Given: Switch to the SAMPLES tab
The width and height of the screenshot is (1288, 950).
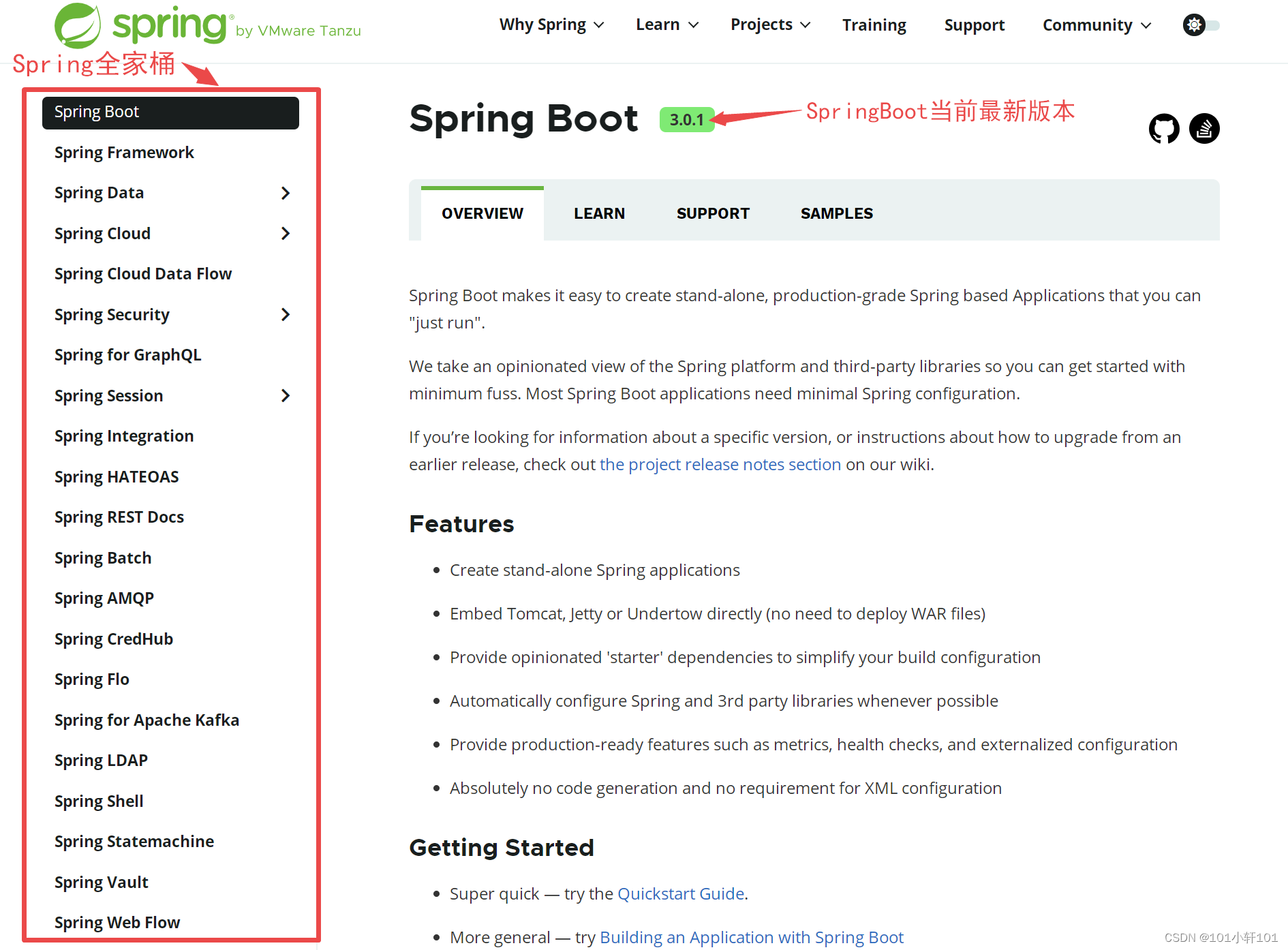Looking at the screenshot, I should pyautogui.click(x=837, y=213).
